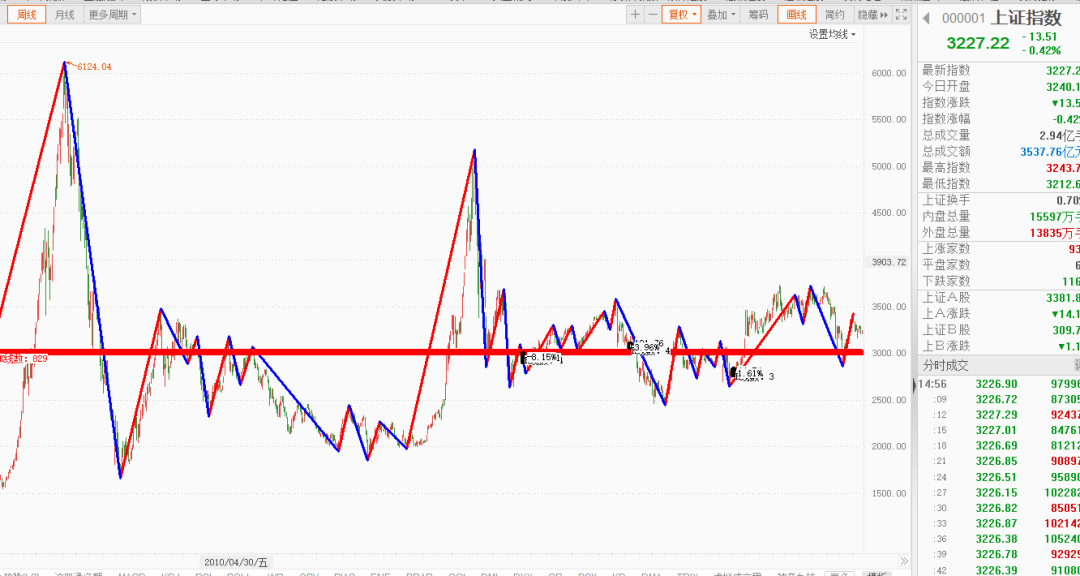Switch chart to 月线 monthly period
Viewport: 1080px width, 576px height.
pyautogui.click(x=63, y=15)
